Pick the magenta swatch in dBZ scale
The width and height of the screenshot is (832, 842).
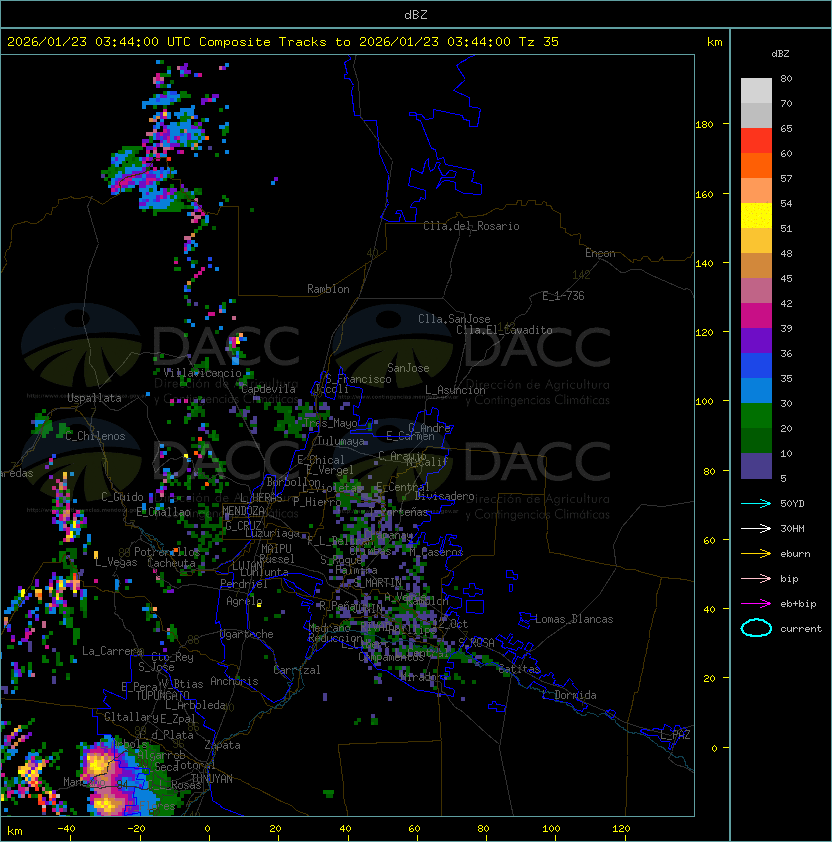tap(756, 316)
